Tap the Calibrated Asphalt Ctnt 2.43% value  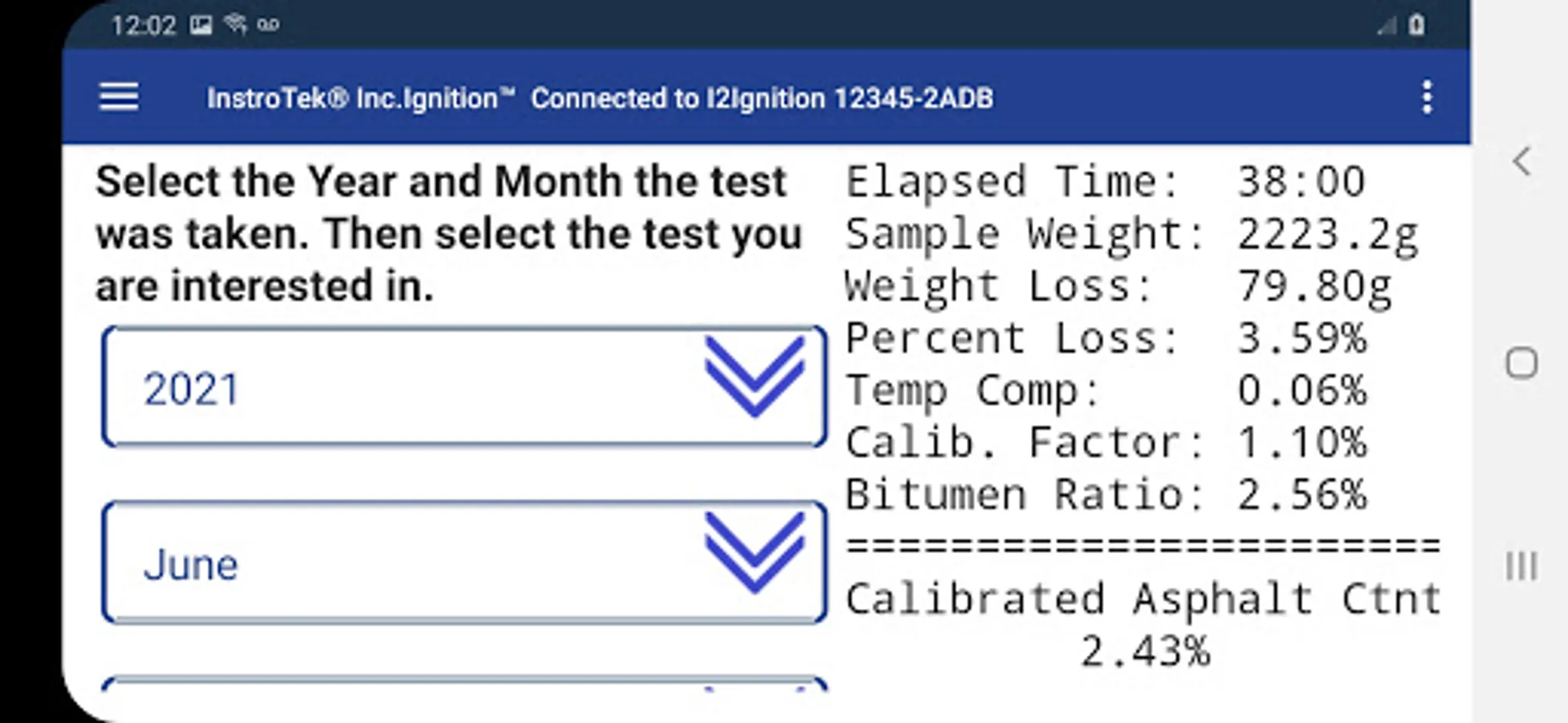(x=1143, y=651)
